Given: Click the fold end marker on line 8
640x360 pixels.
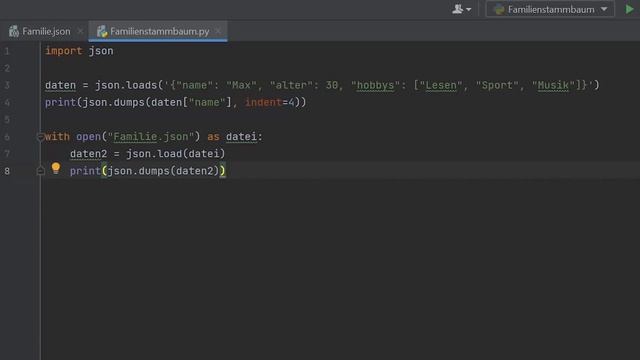Looking at the screenshot, I should (40, 171).
